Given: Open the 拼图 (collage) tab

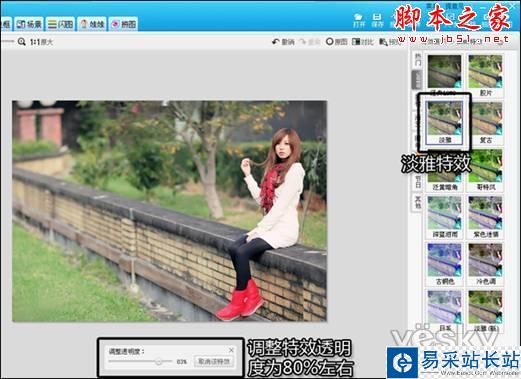Looking at the screenshot, I should (123, 24).
